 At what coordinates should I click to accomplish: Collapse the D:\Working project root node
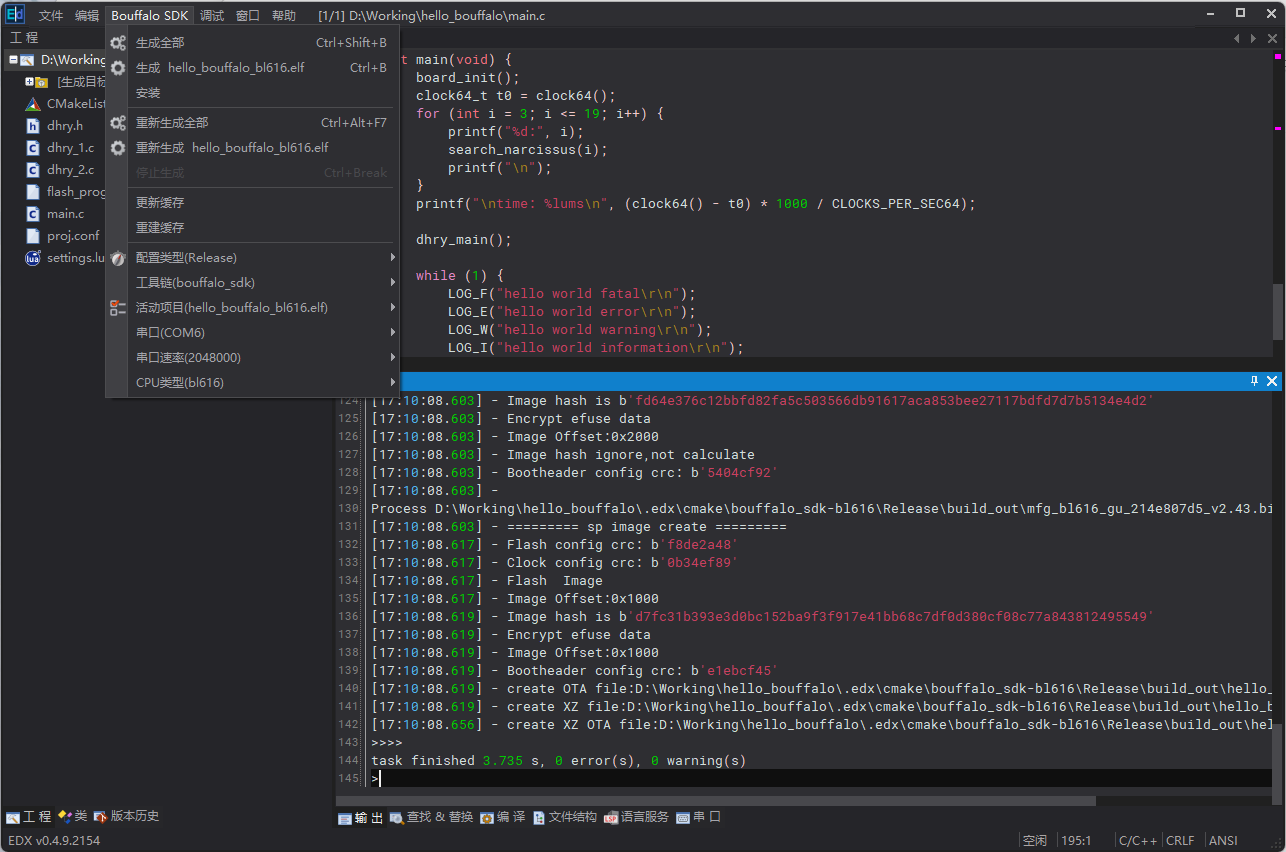click(x=13, y=60)
